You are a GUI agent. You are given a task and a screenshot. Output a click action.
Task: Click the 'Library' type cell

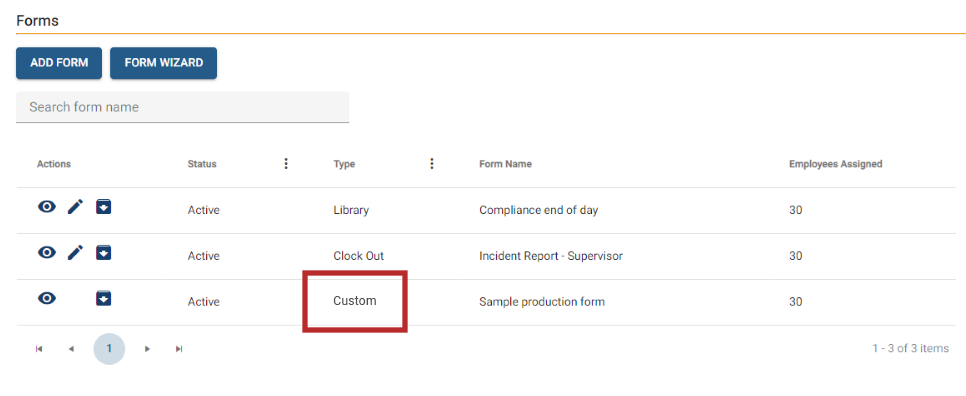tap(351, 211)
